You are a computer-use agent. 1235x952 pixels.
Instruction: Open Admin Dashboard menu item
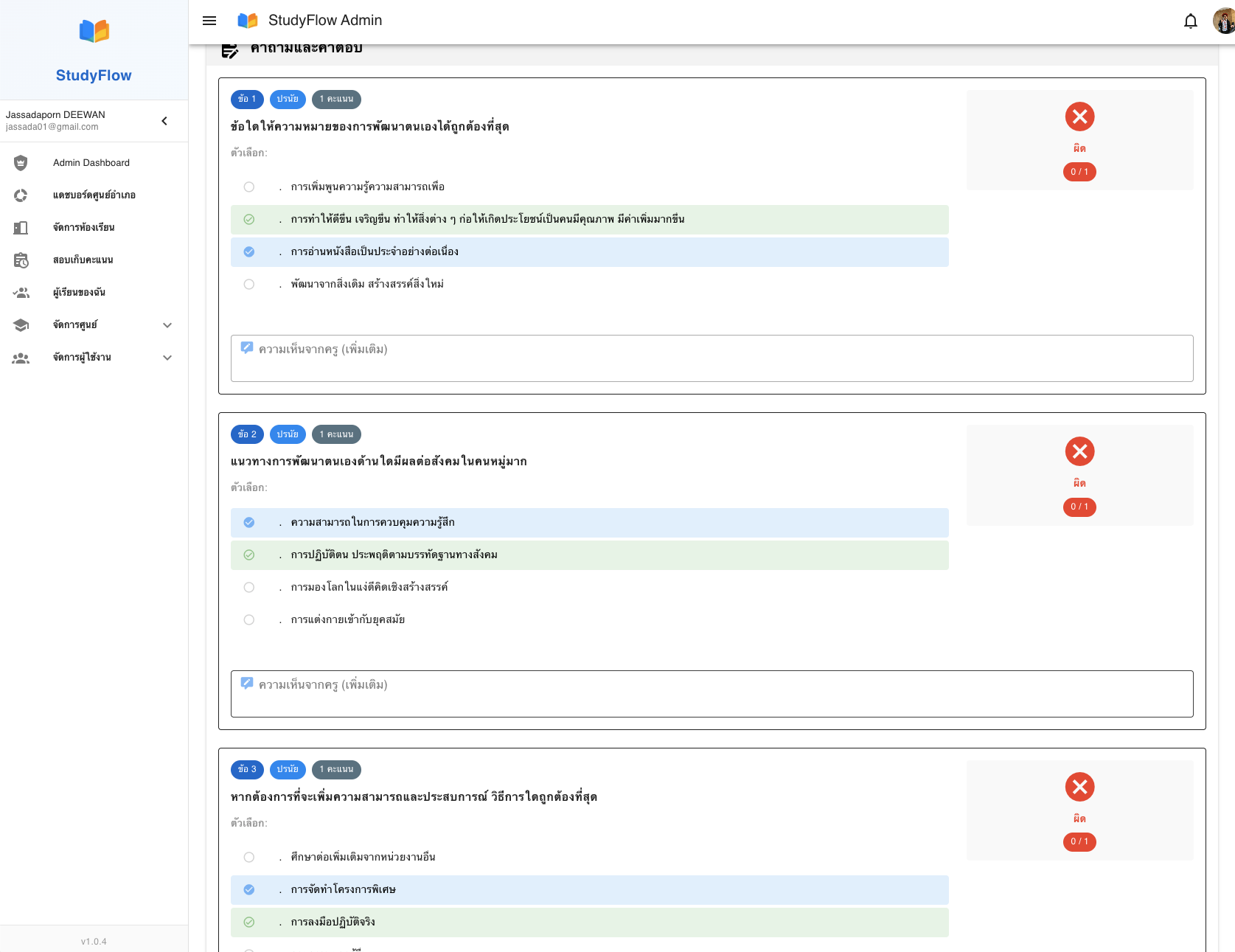pos(91,163)
